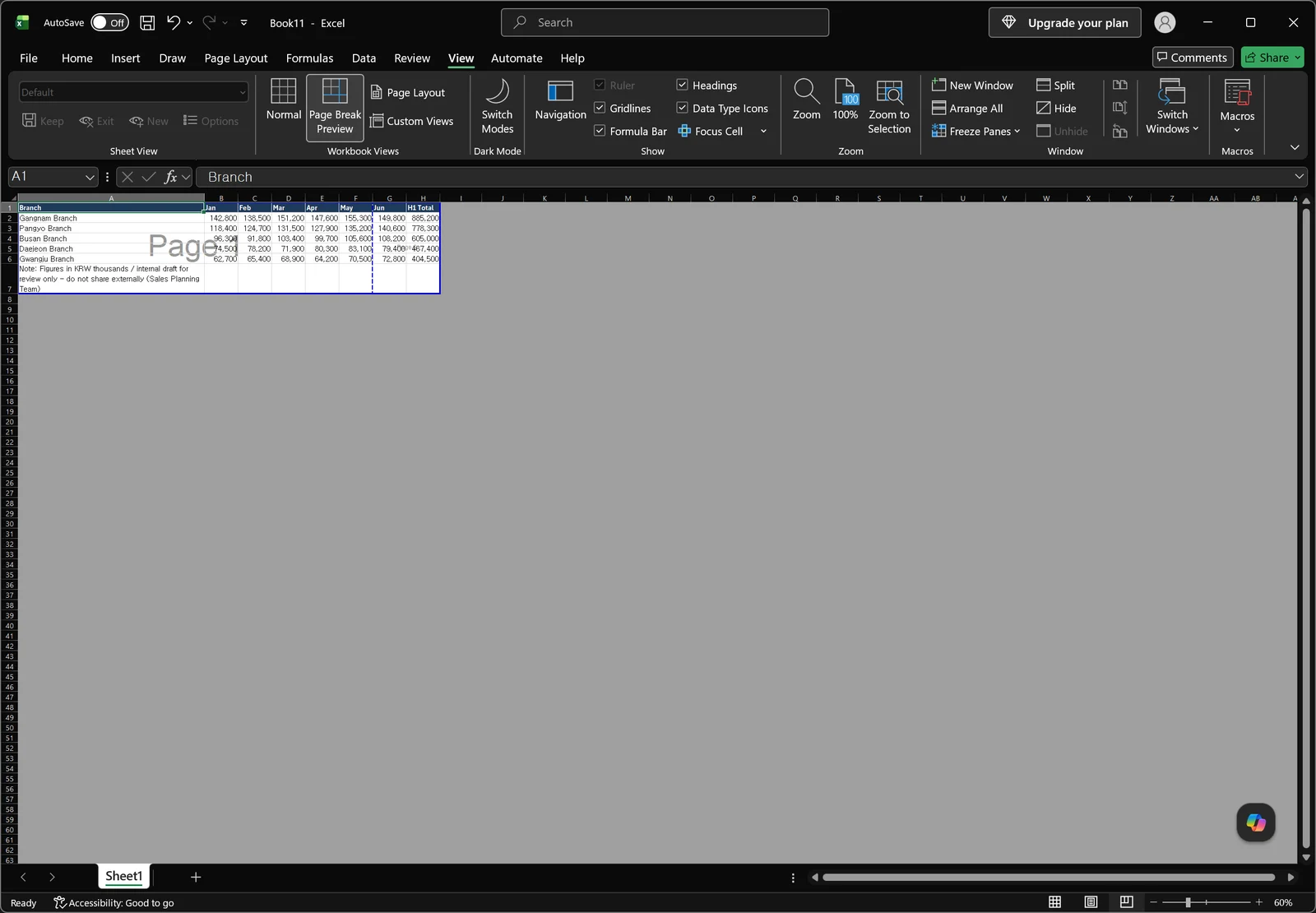Open the Copilot floating button
This screenshot has width=1316, height=913.
pos(1256,823)
